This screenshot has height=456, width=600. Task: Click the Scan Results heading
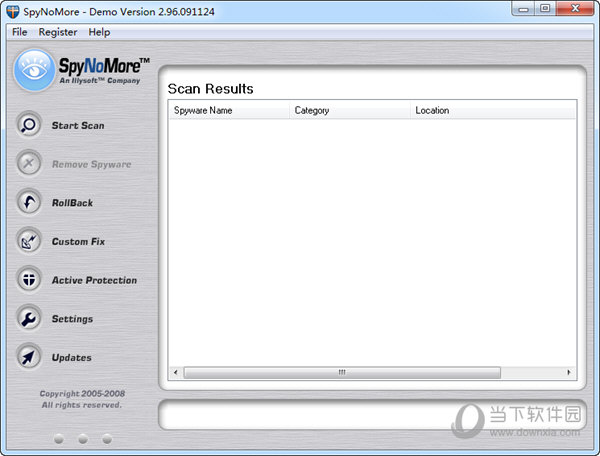tap(210, 89)
